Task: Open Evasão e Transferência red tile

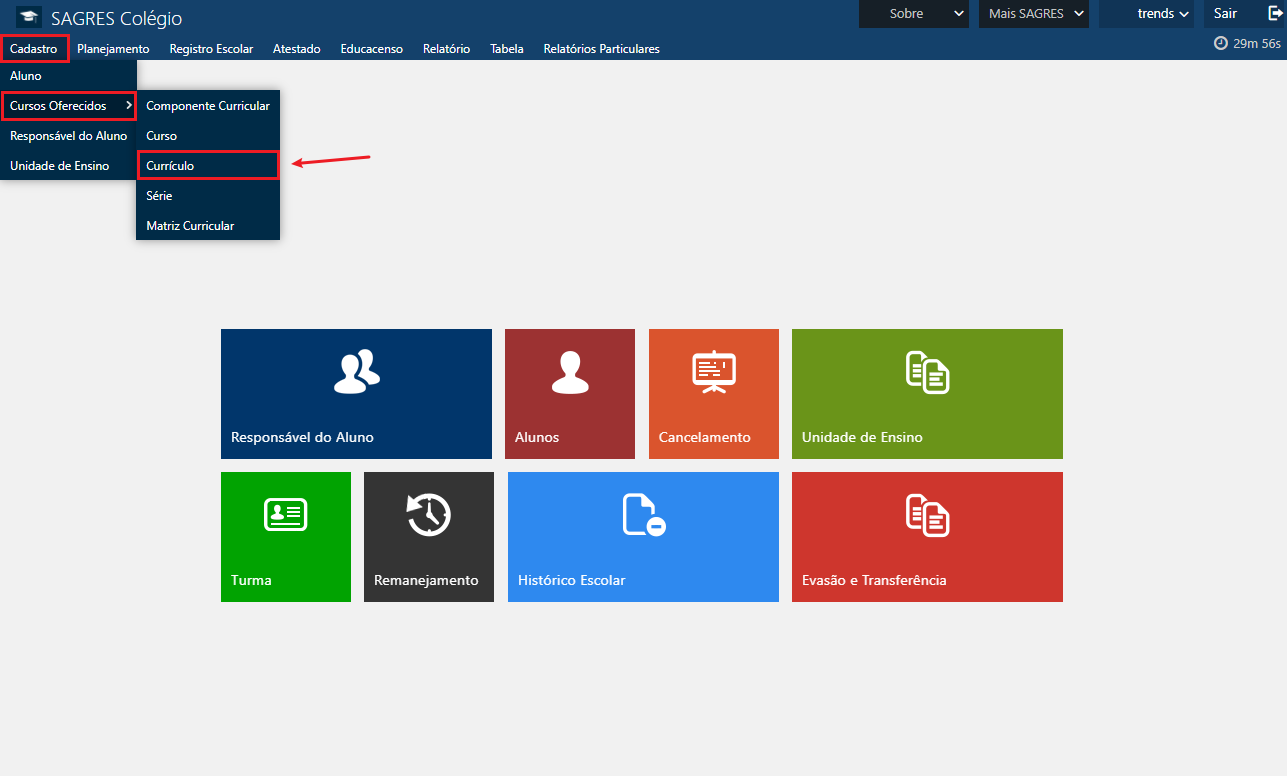Action: pos(927,537)
